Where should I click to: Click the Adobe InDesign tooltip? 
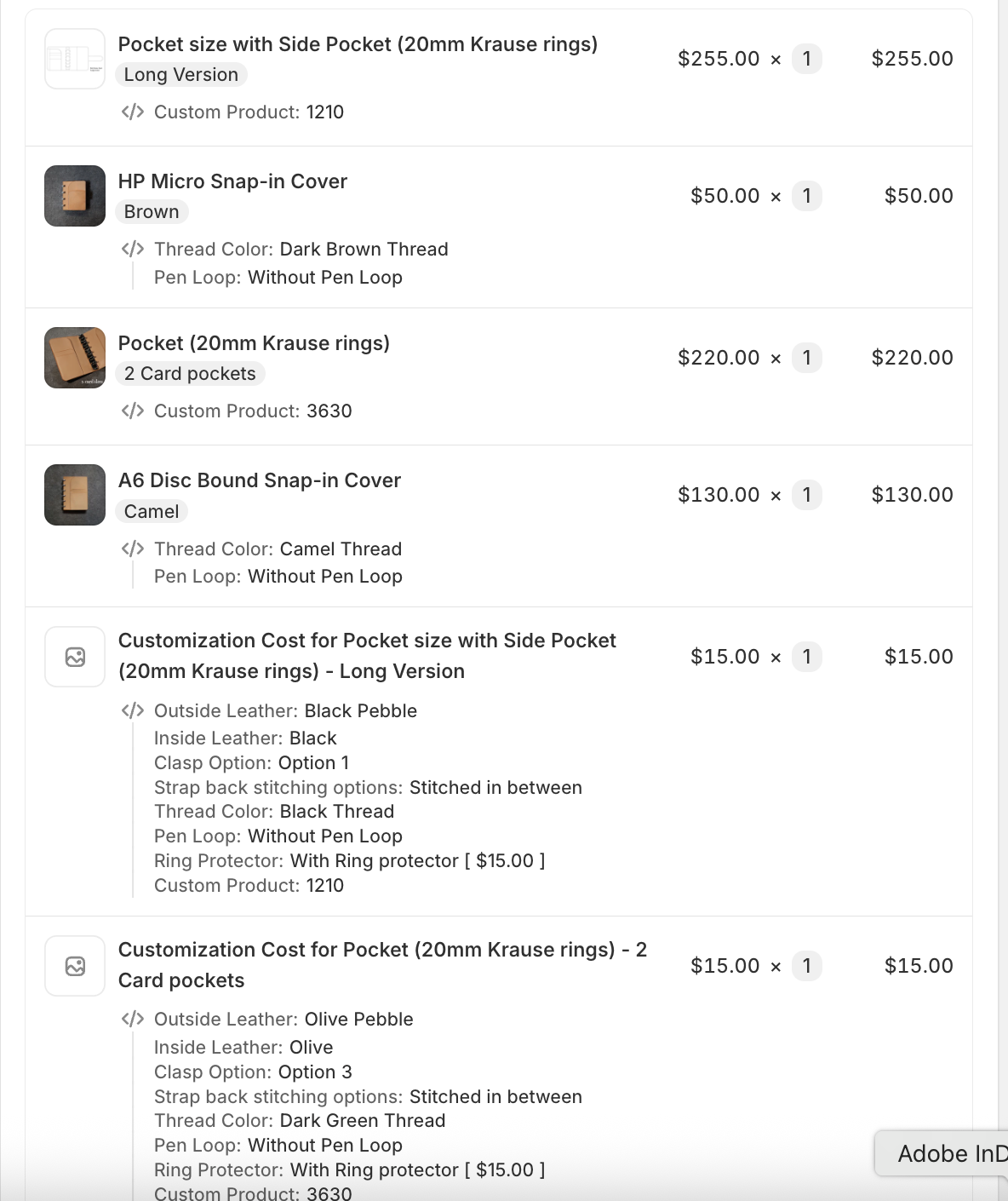(x=942, y=1153)
